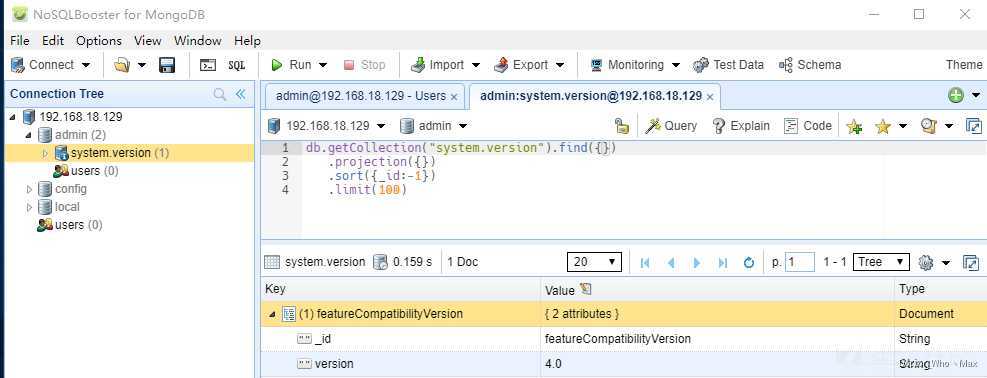Screen dimensions: 987x378
Task: Expand the local database node
Action: tap(30, 207)
